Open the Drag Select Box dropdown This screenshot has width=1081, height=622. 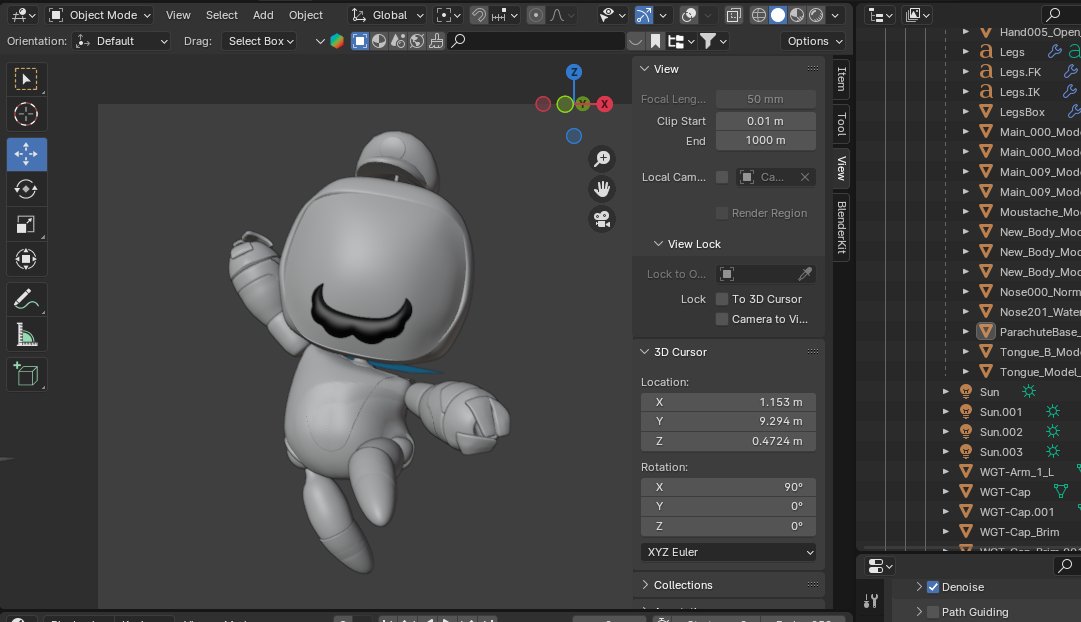[259, 41]
